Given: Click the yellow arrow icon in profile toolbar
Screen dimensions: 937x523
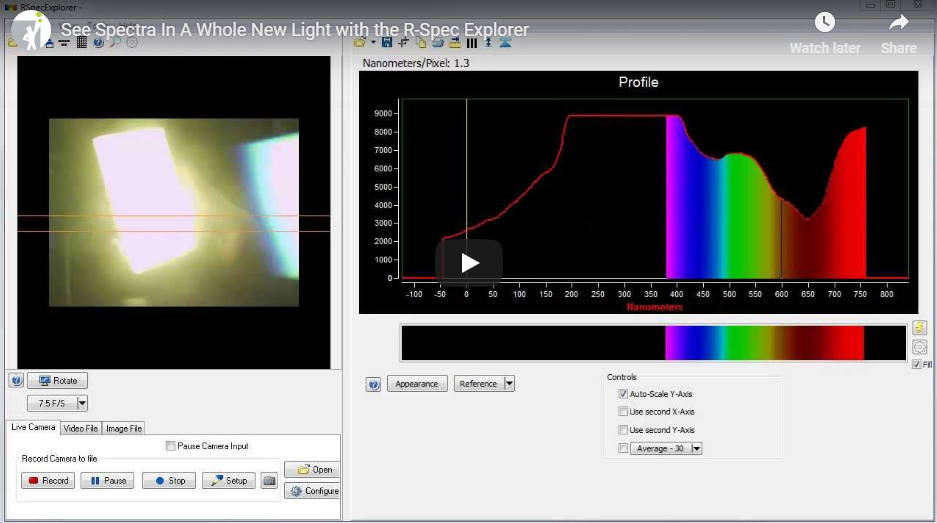Looking at the screenshot, I should click(455, 42).
